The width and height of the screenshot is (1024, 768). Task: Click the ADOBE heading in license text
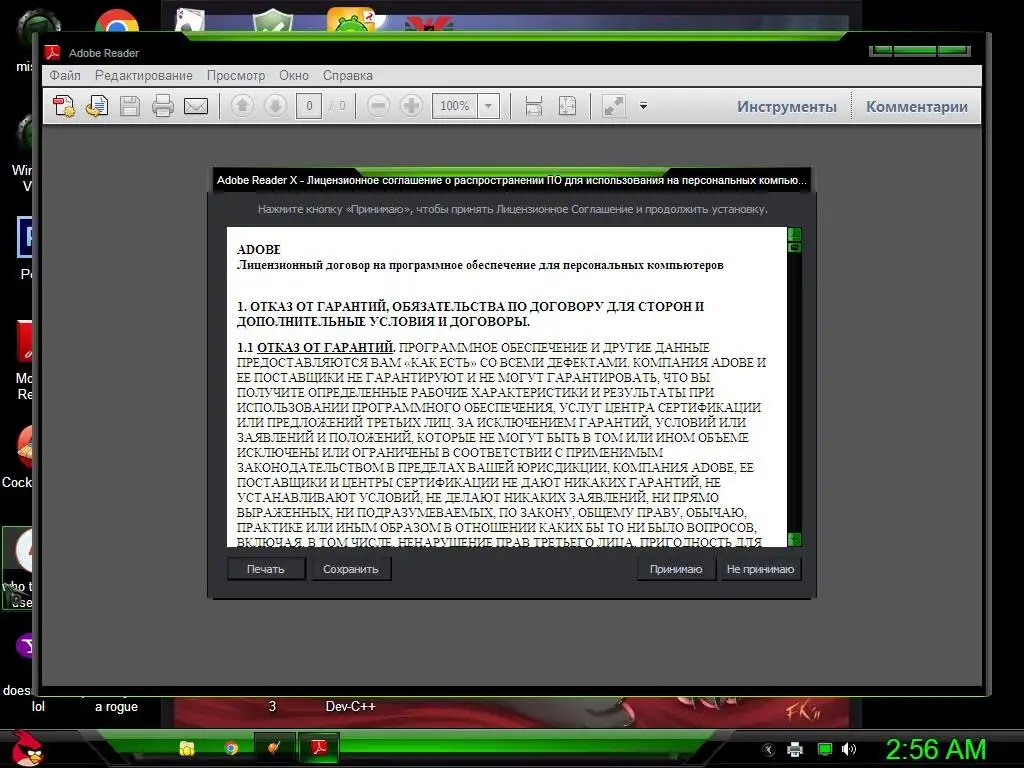tap(259, 249)
